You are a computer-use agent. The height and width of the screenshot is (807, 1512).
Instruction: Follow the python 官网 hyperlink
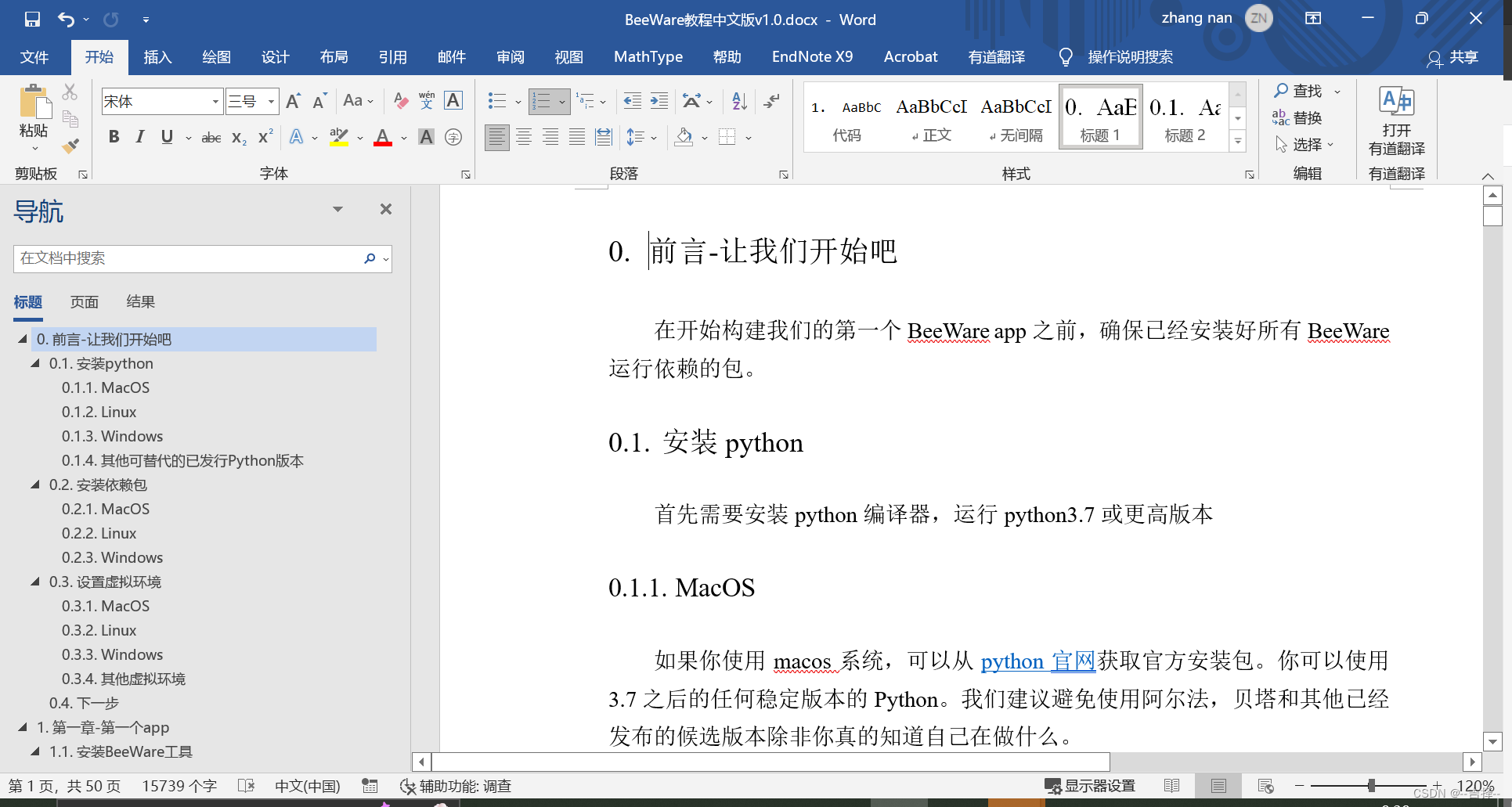tap(1038, 661)
